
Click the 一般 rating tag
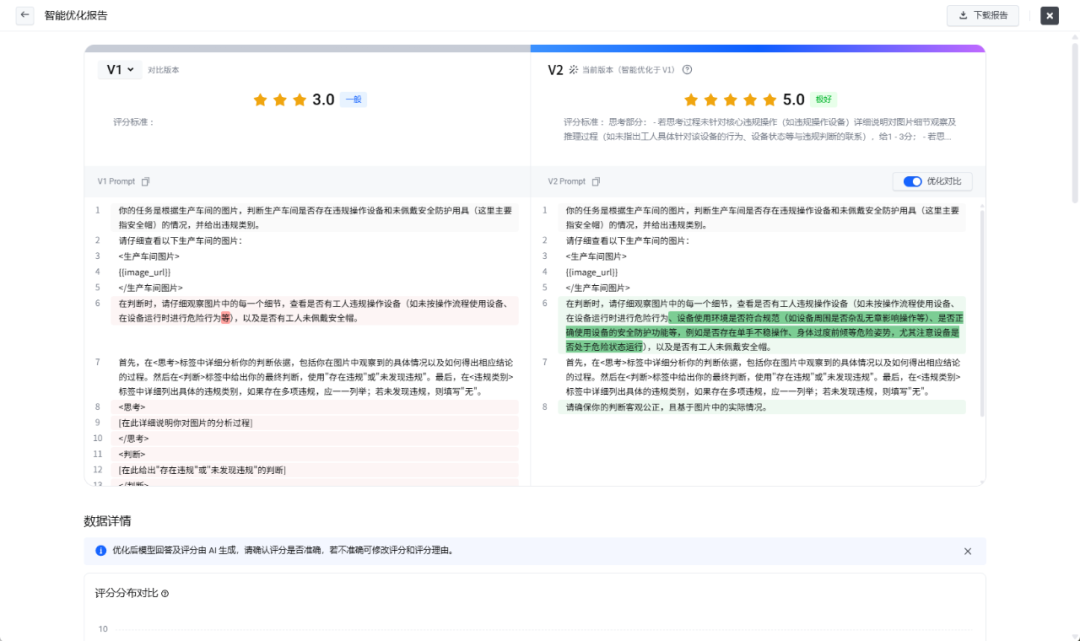coord(353,100)
